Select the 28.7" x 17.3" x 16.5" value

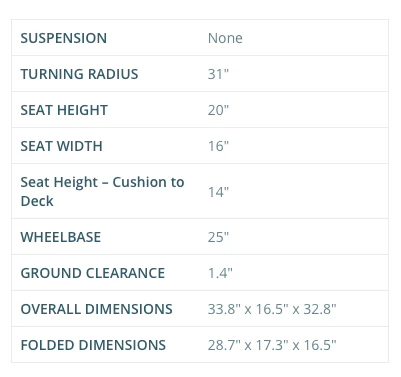coord(272,345)
